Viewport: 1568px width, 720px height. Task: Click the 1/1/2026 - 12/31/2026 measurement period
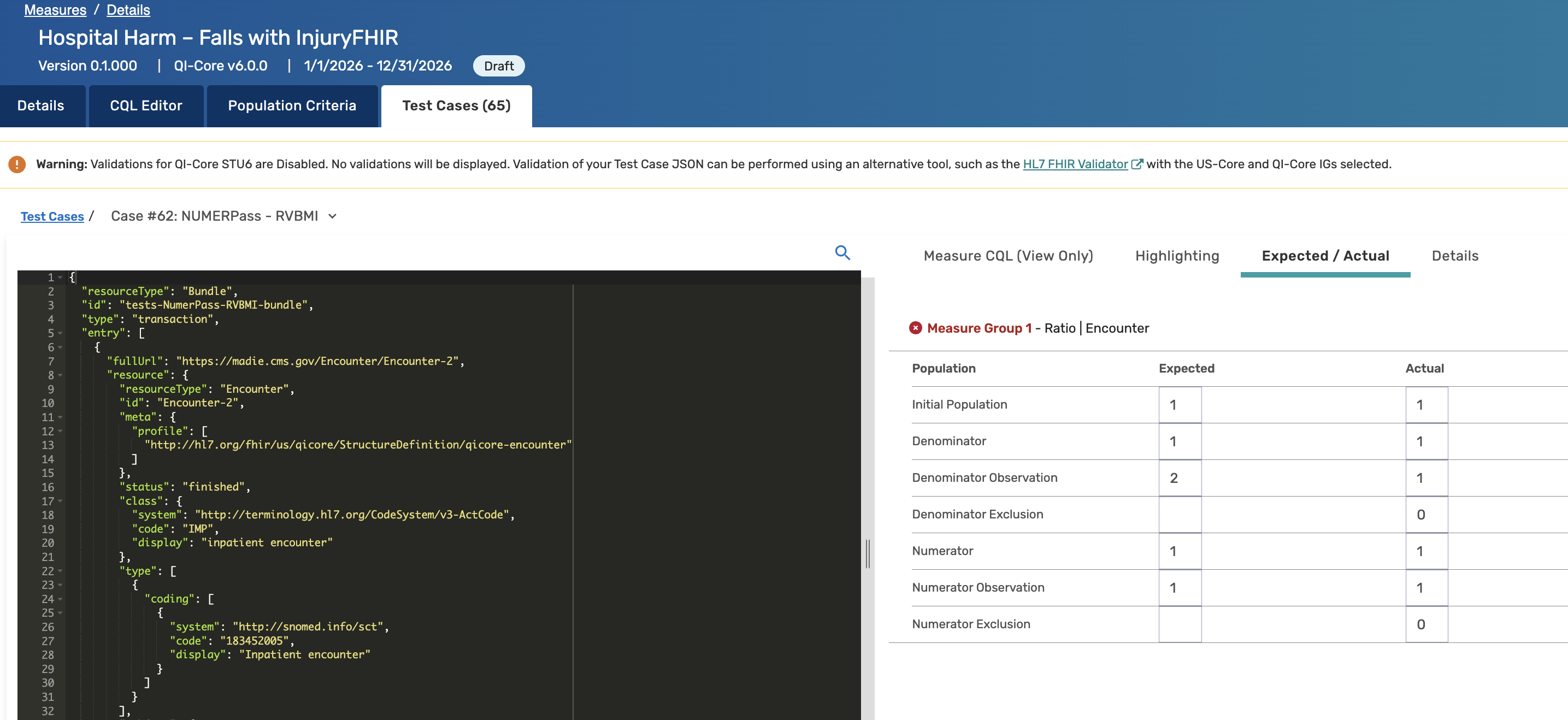coord(378,66)
